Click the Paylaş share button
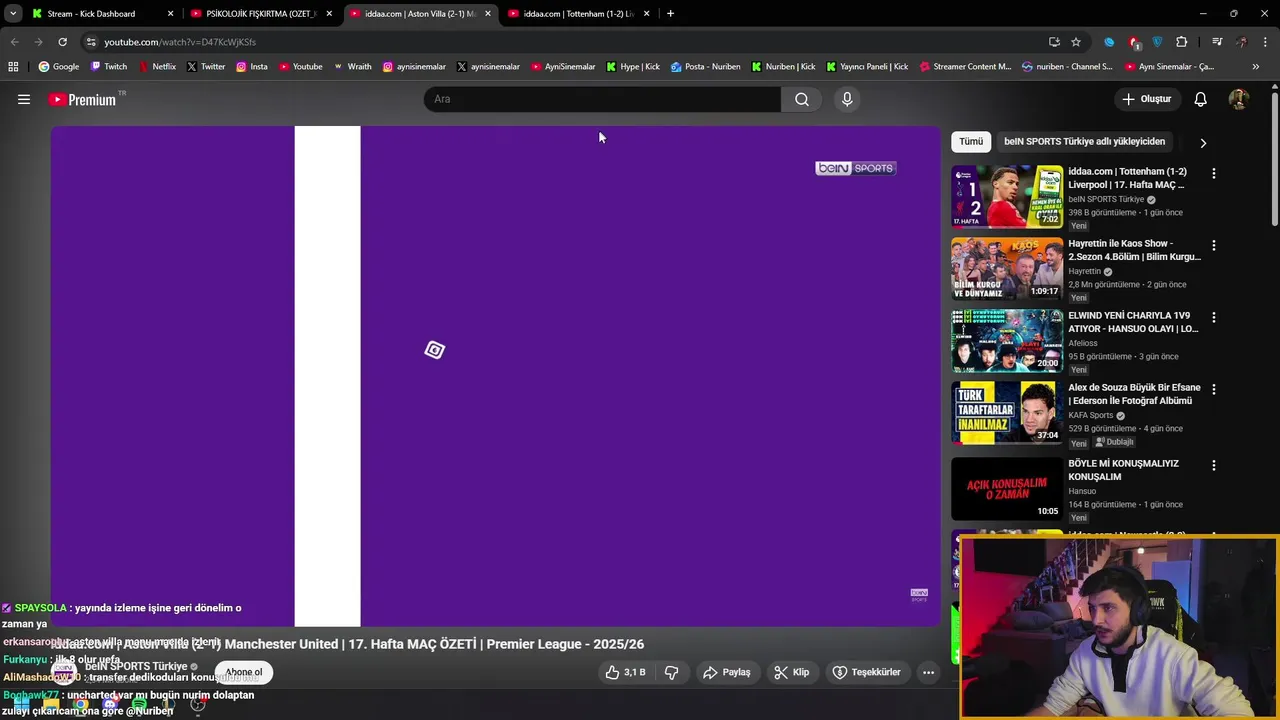 tap(726, 672)
